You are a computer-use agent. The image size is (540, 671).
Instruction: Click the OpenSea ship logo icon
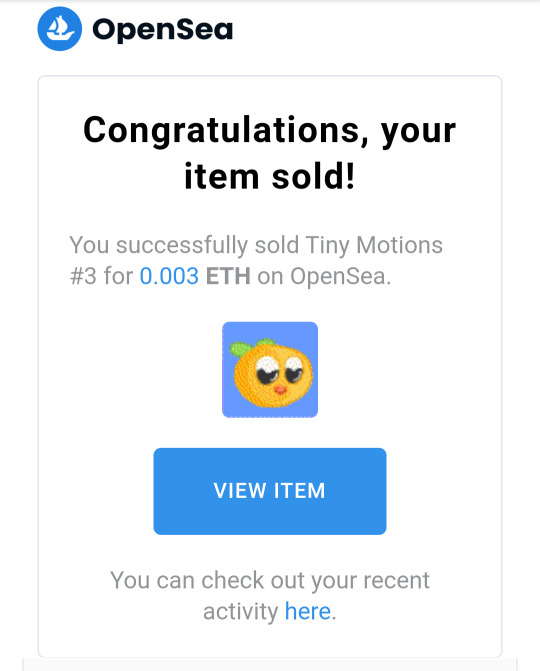click(59, 29)
